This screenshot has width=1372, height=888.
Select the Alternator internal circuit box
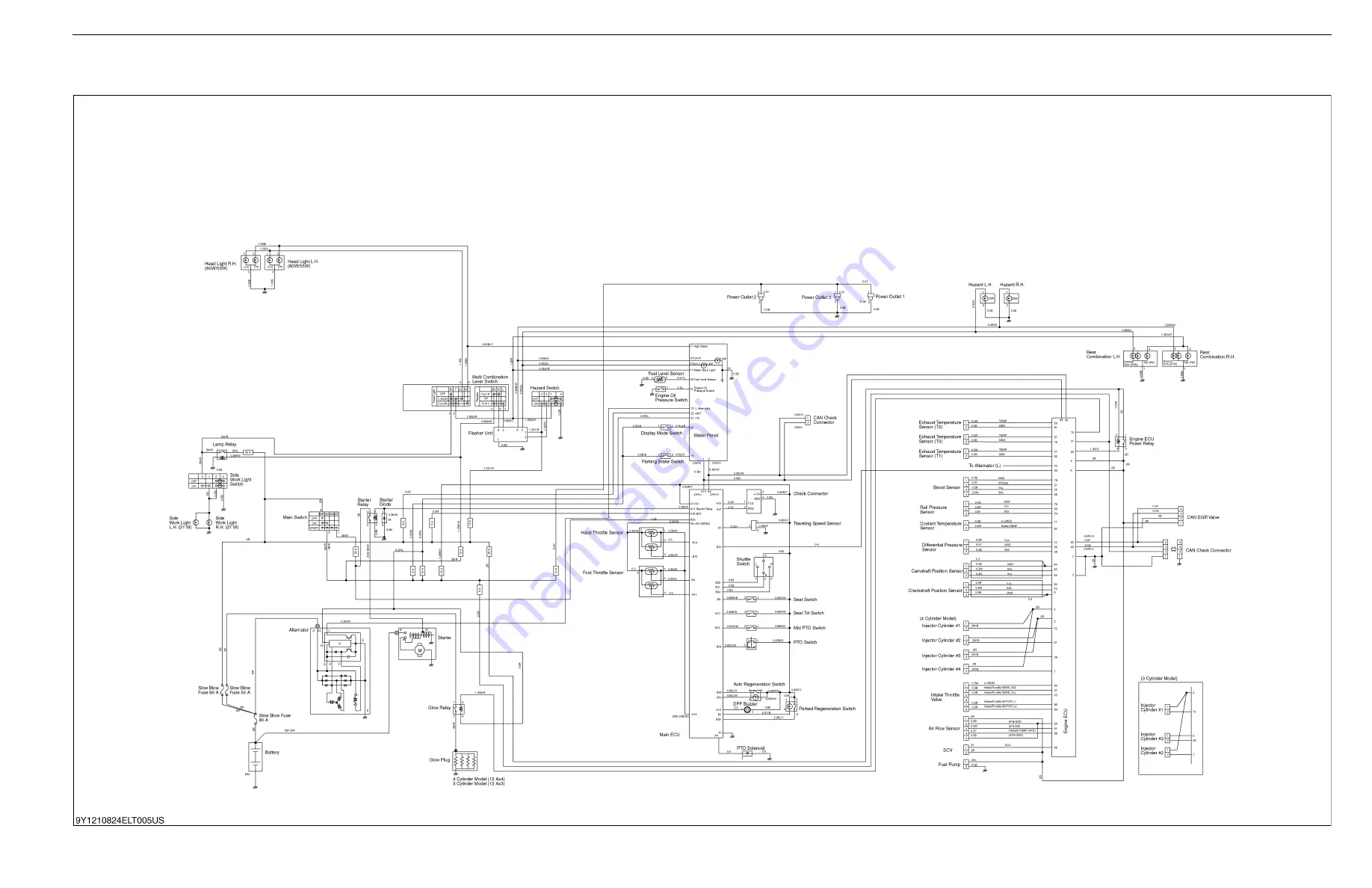(340, 672)
